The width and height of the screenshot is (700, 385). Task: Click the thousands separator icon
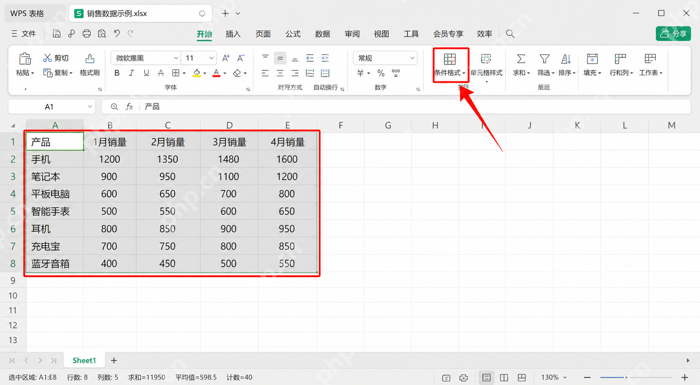pos(396,73)
